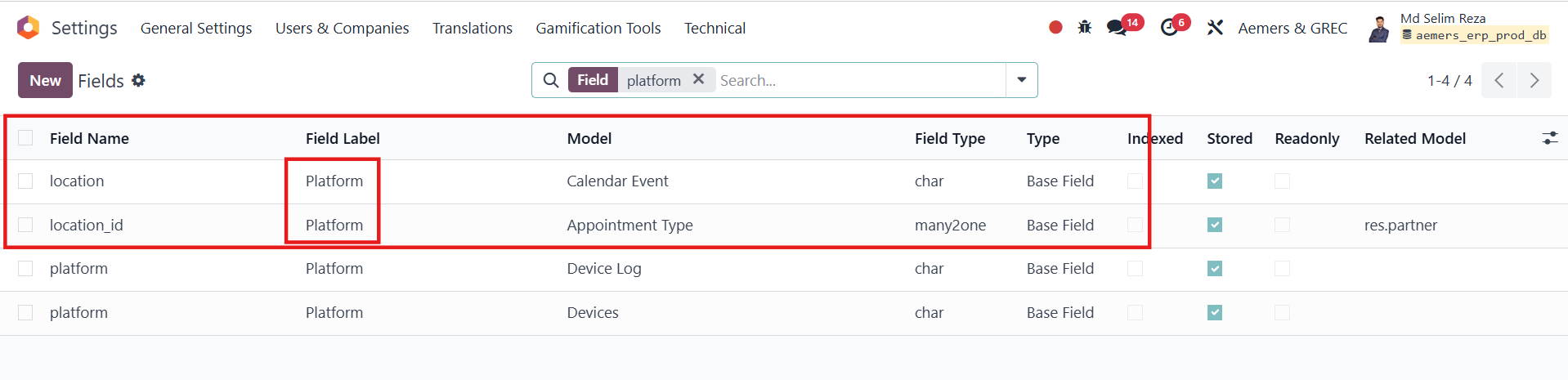Click the New button
Viewport: 1568px width, 380px height.
45,80
